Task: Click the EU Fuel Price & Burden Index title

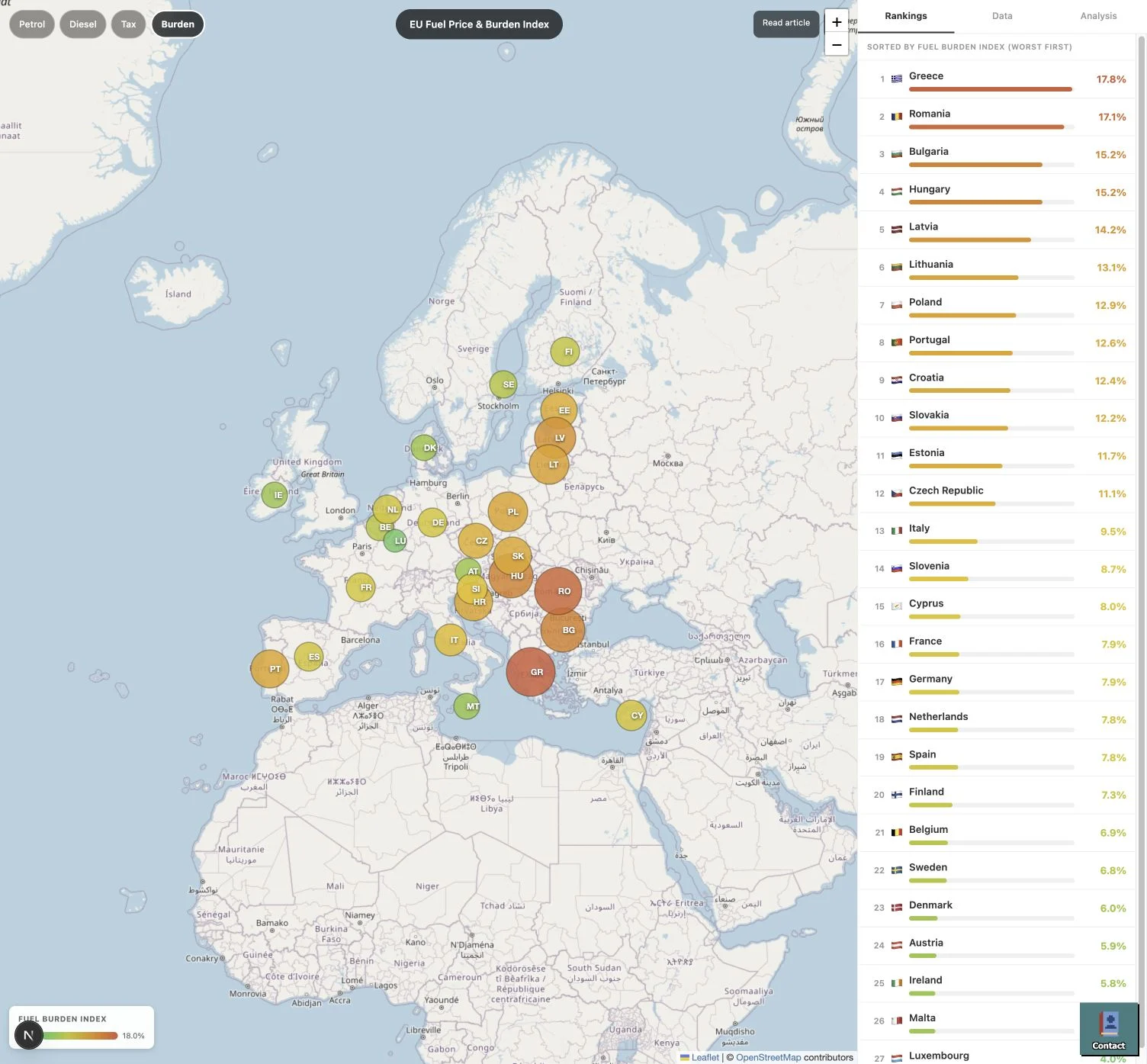Action: (479, 24)
